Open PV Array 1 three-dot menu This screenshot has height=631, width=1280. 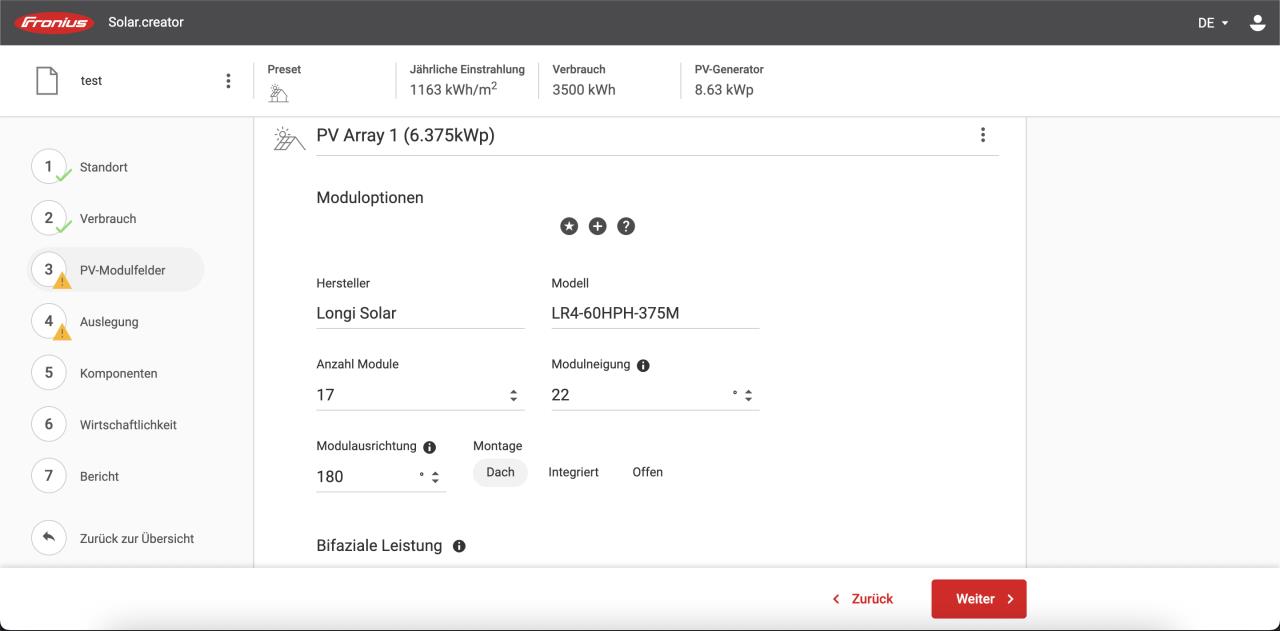pos(983,135)
